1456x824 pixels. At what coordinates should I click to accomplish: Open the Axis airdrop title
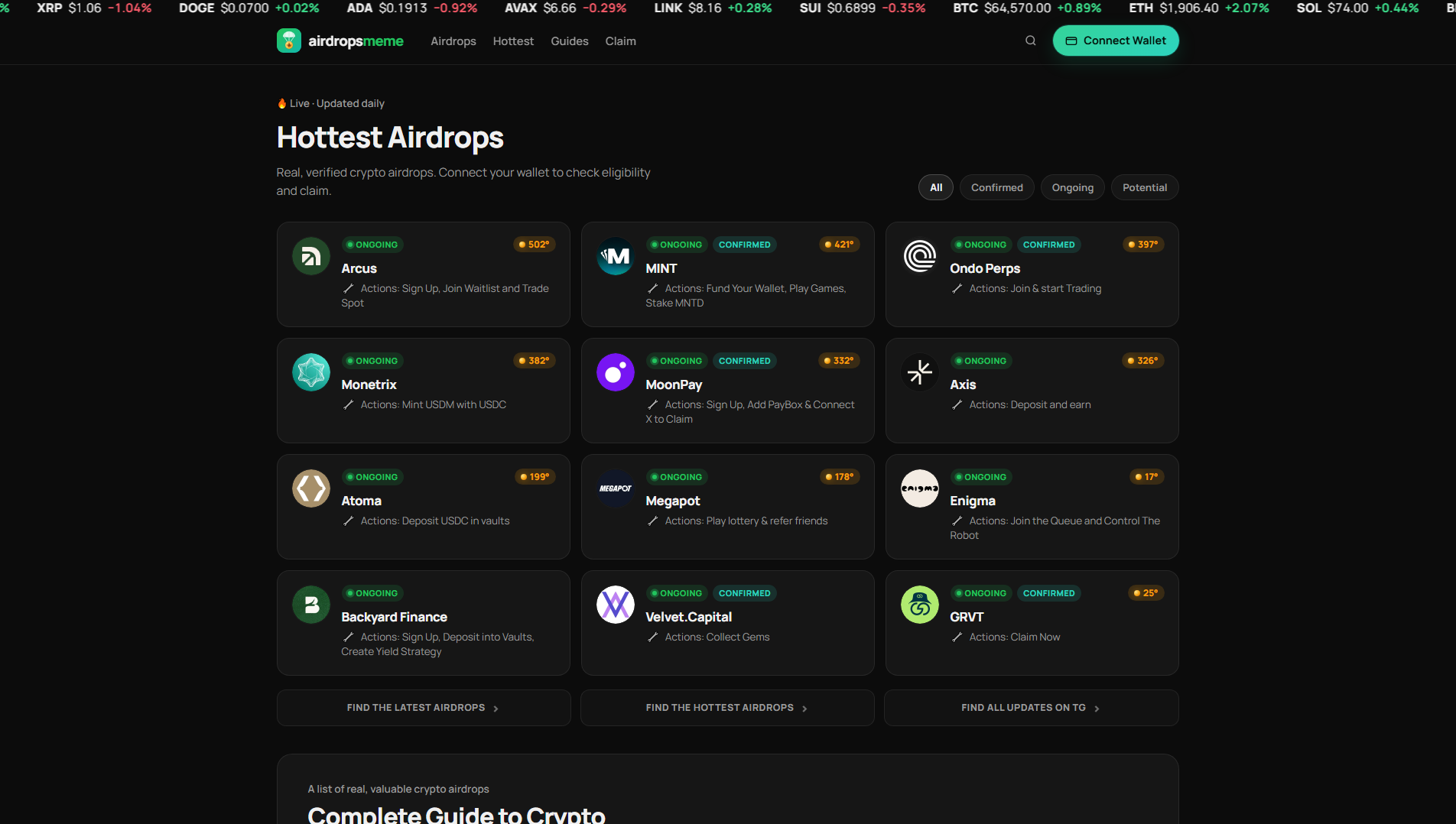pyautogui.click(x=963, y=384)
